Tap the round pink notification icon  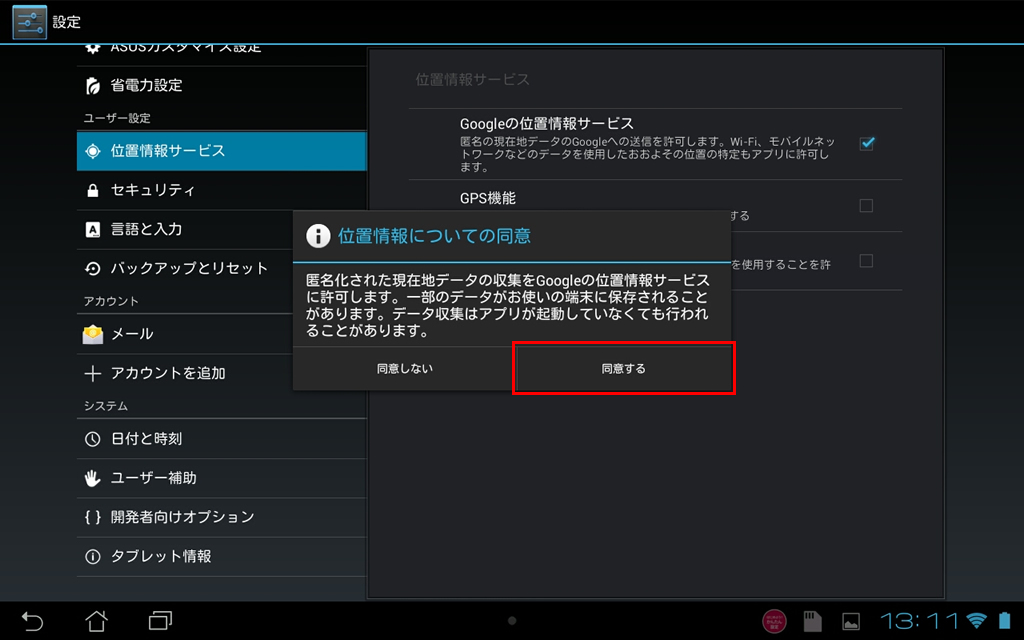774,621
